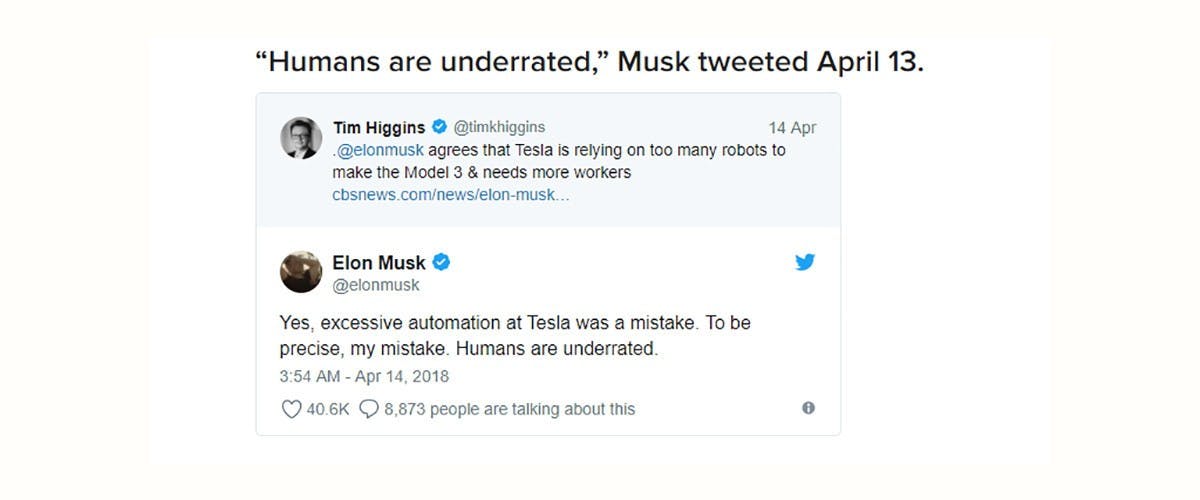Click the 3:54 AM - Apr 14, 2018 timestamp
Image resolution: width=1200 pixels, height=500 pixels.
coord(364,376)
